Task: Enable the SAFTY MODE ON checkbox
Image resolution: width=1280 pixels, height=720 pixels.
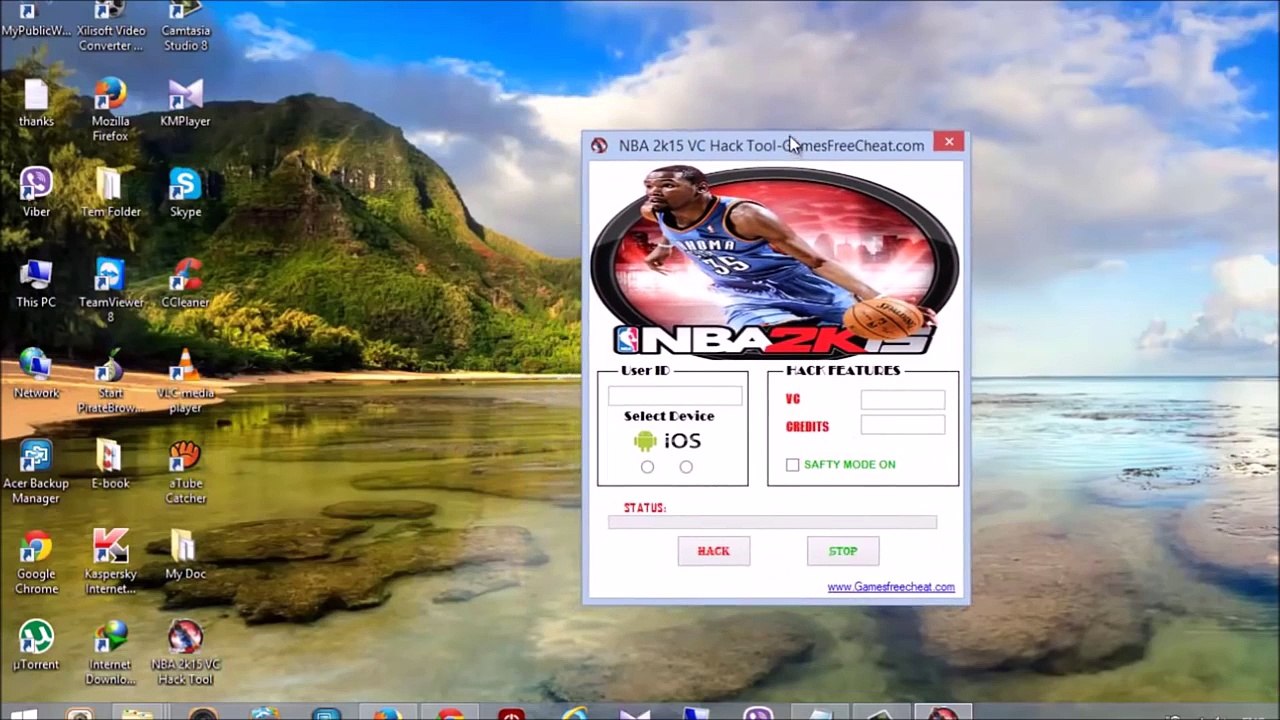Action: click(x=793, y=465)
